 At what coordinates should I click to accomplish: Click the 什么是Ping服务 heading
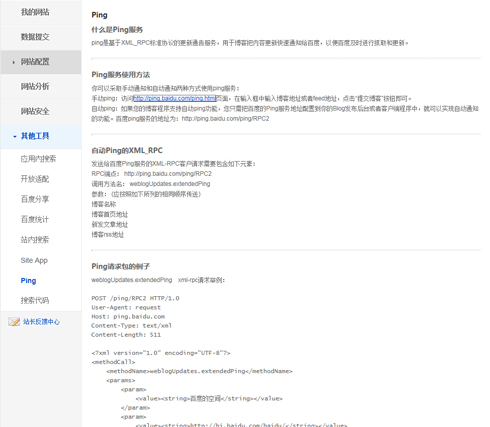point(117,30)
